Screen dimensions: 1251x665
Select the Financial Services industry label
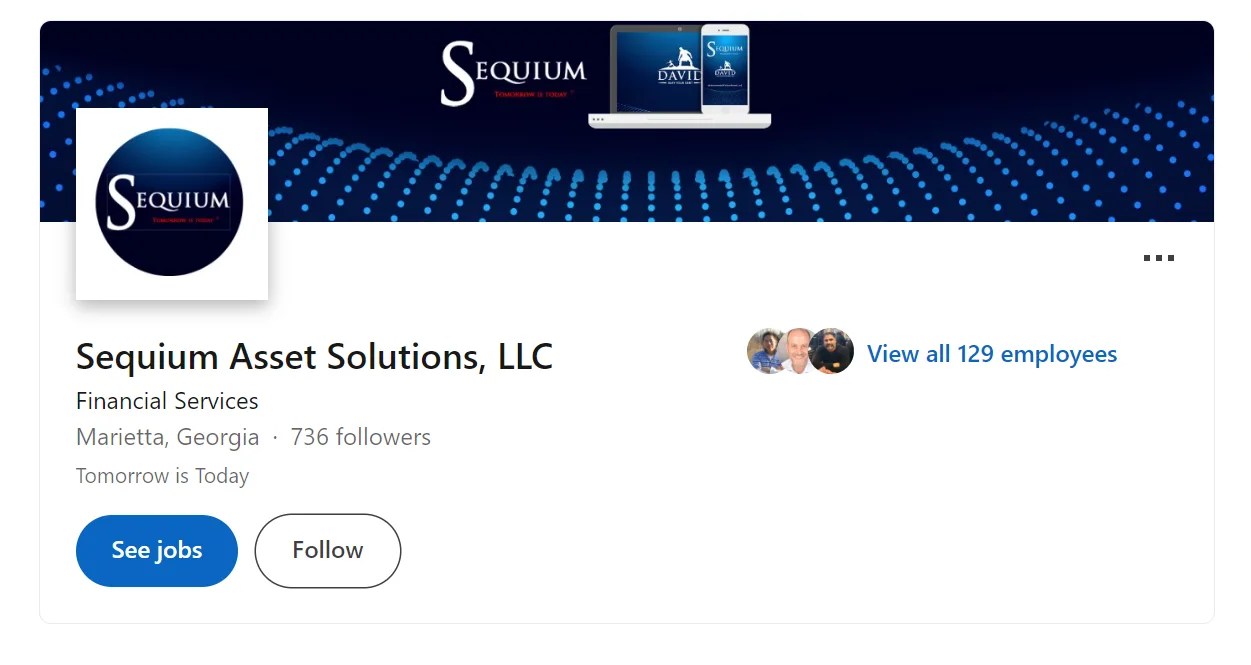(166, 400)
